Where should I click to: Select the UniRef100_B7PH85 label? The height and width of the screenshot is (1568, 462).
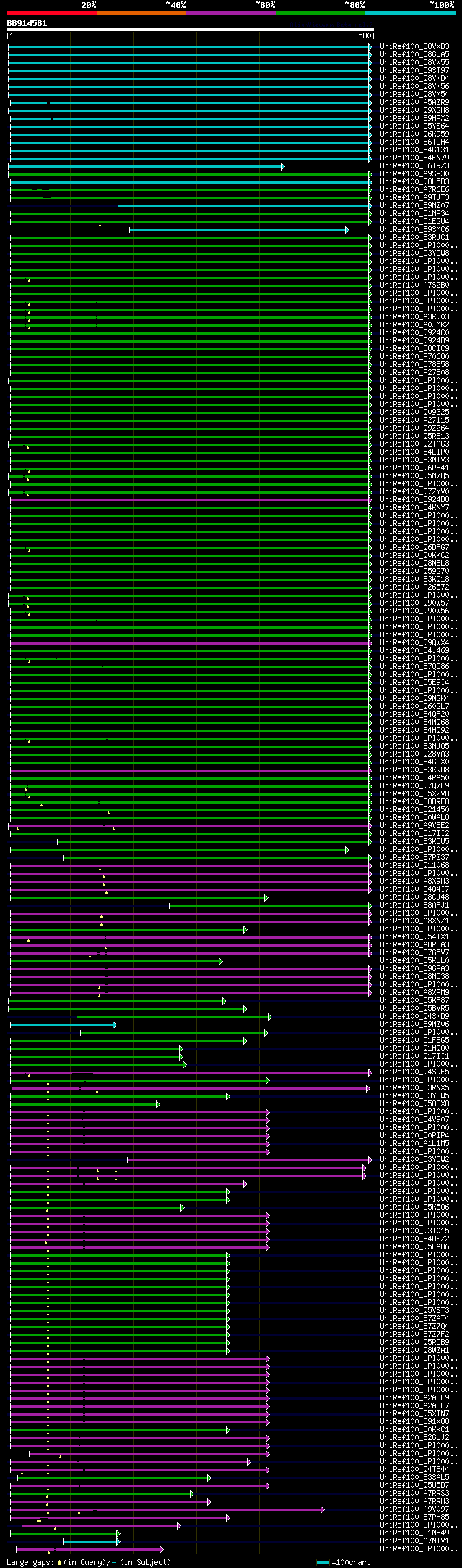point(414,1517)
